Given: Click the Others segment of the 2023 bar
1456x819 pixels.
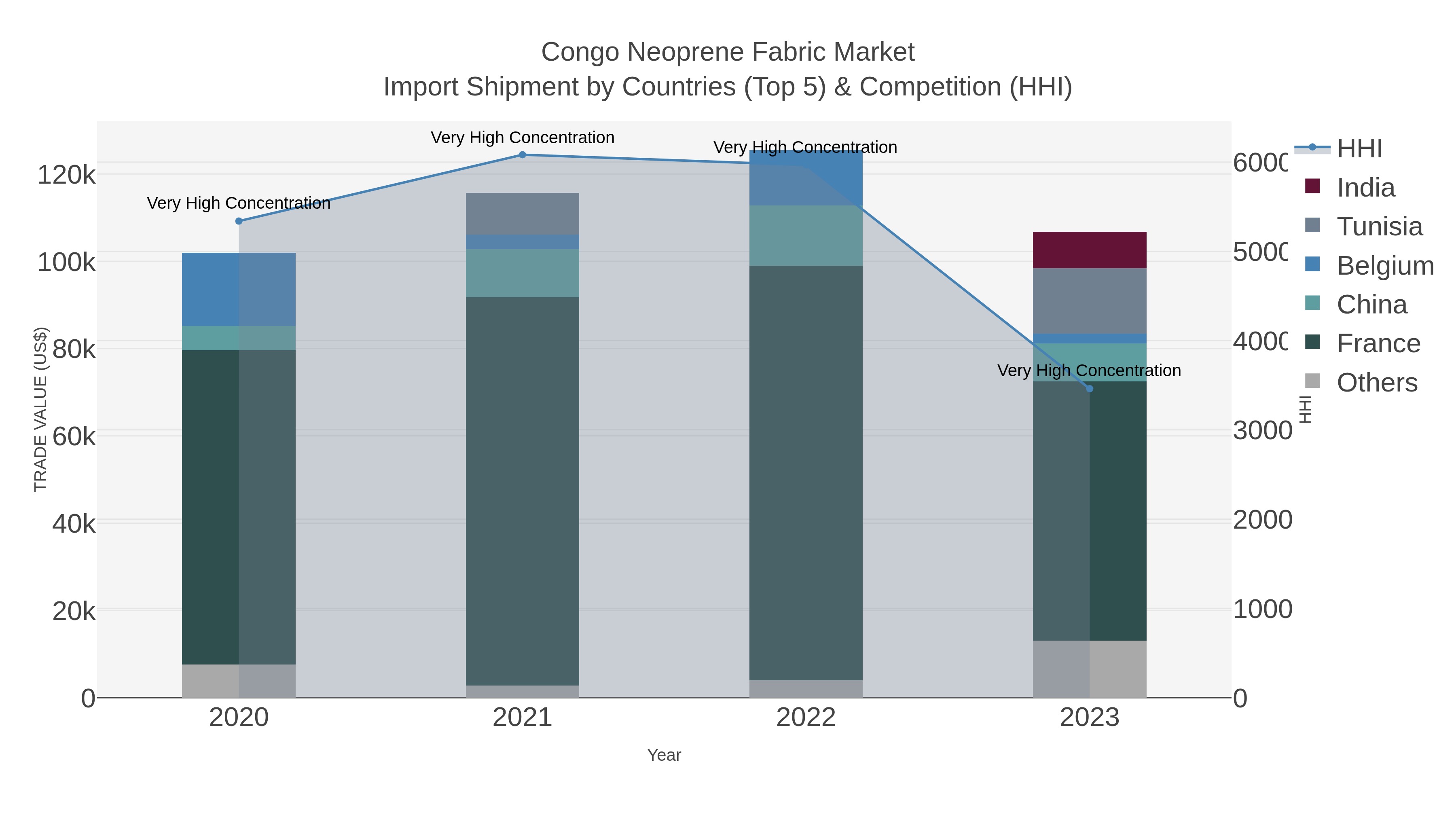Looking at the screenshot, I should (x=1090, y=669).
